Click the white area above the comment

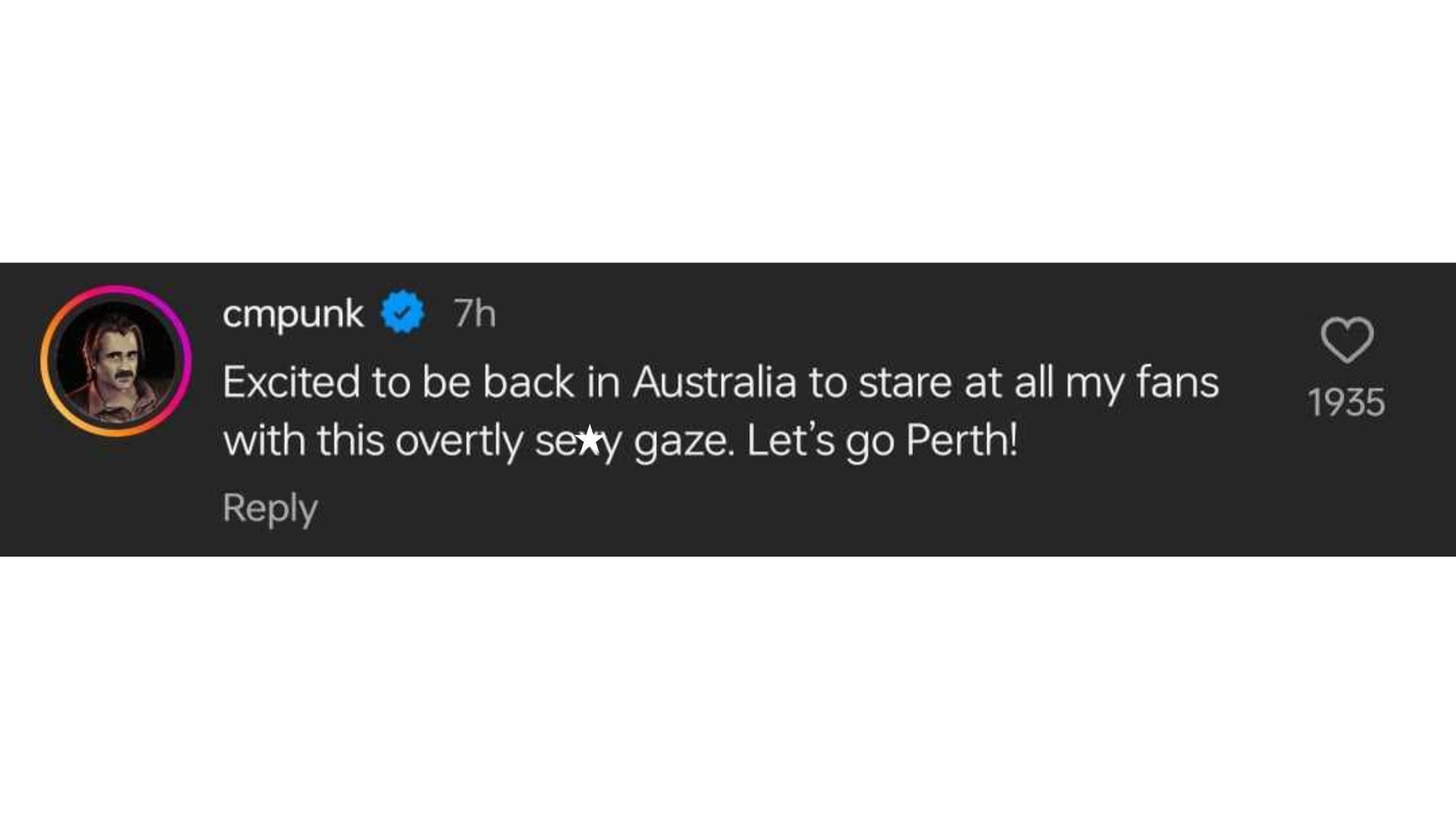click(x=728, y=129)
